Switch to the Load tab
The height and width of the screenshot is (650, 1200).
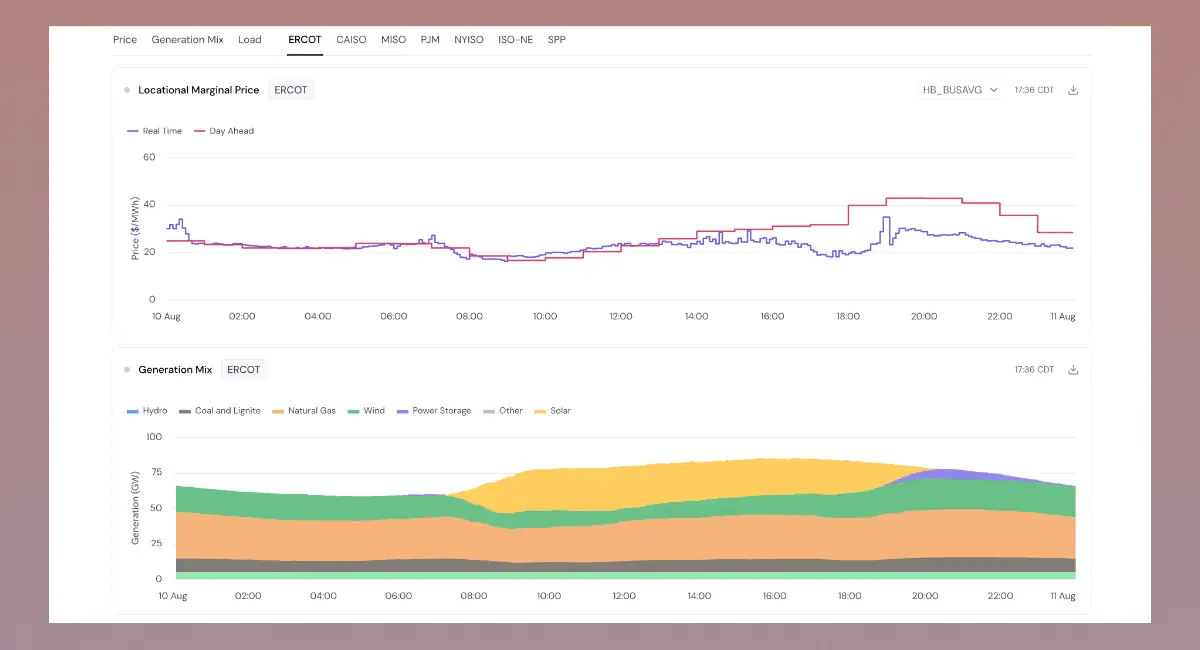tap(250, 40)
